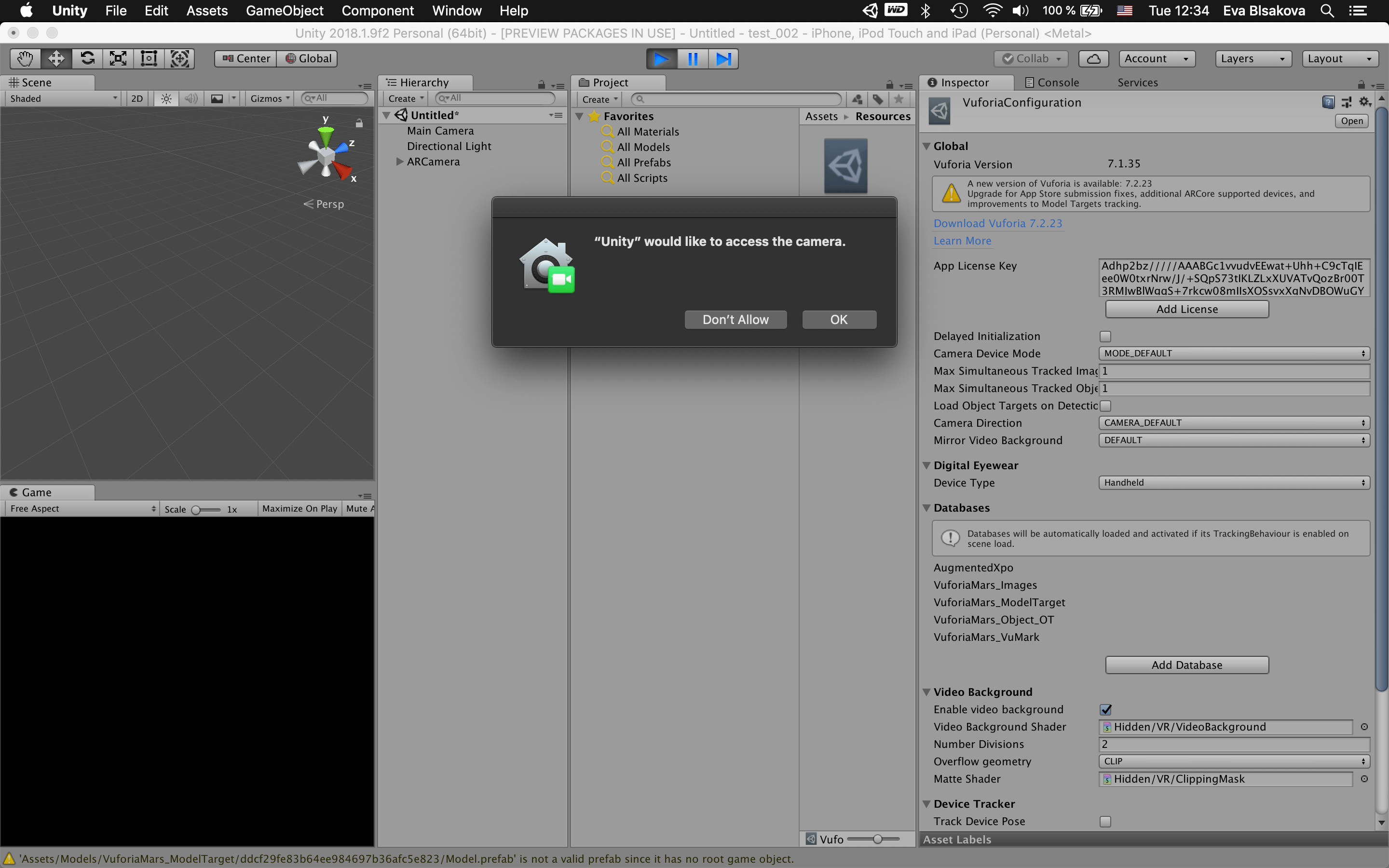Click the Pause button
Screen dimensions: 1389x868
693,58
